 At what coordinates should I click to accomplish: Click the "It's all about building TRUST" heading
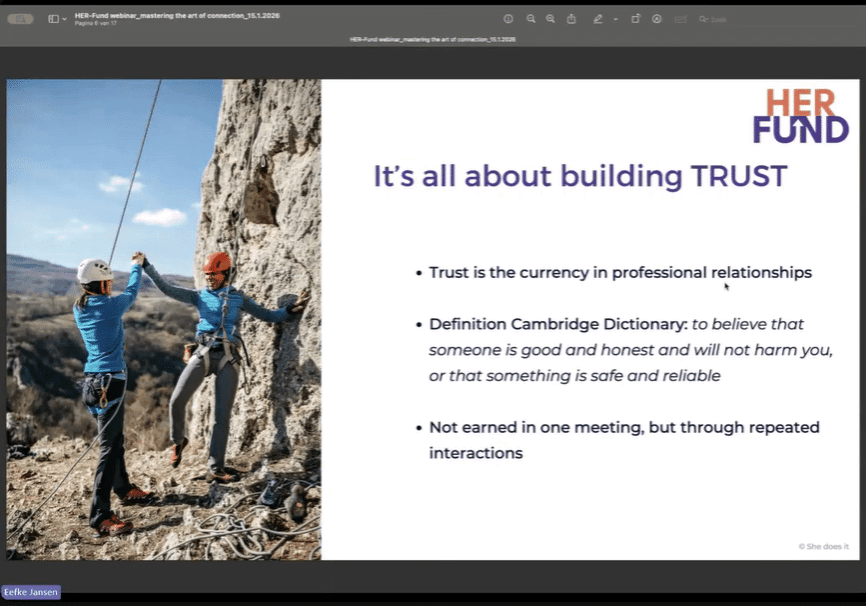click(580, 176)
